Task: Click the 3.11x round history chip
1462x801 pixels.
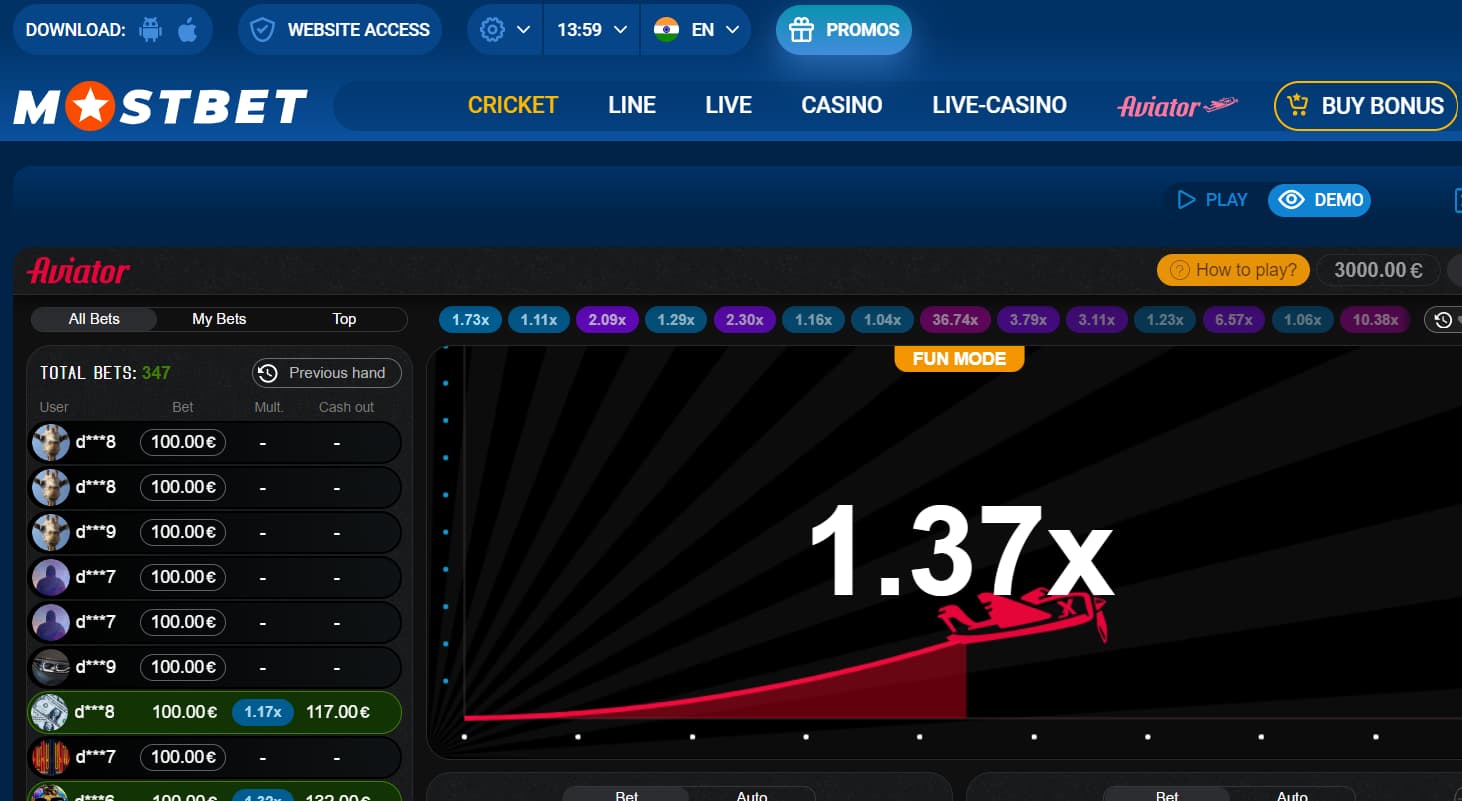Action: (x=1097, y=320)
